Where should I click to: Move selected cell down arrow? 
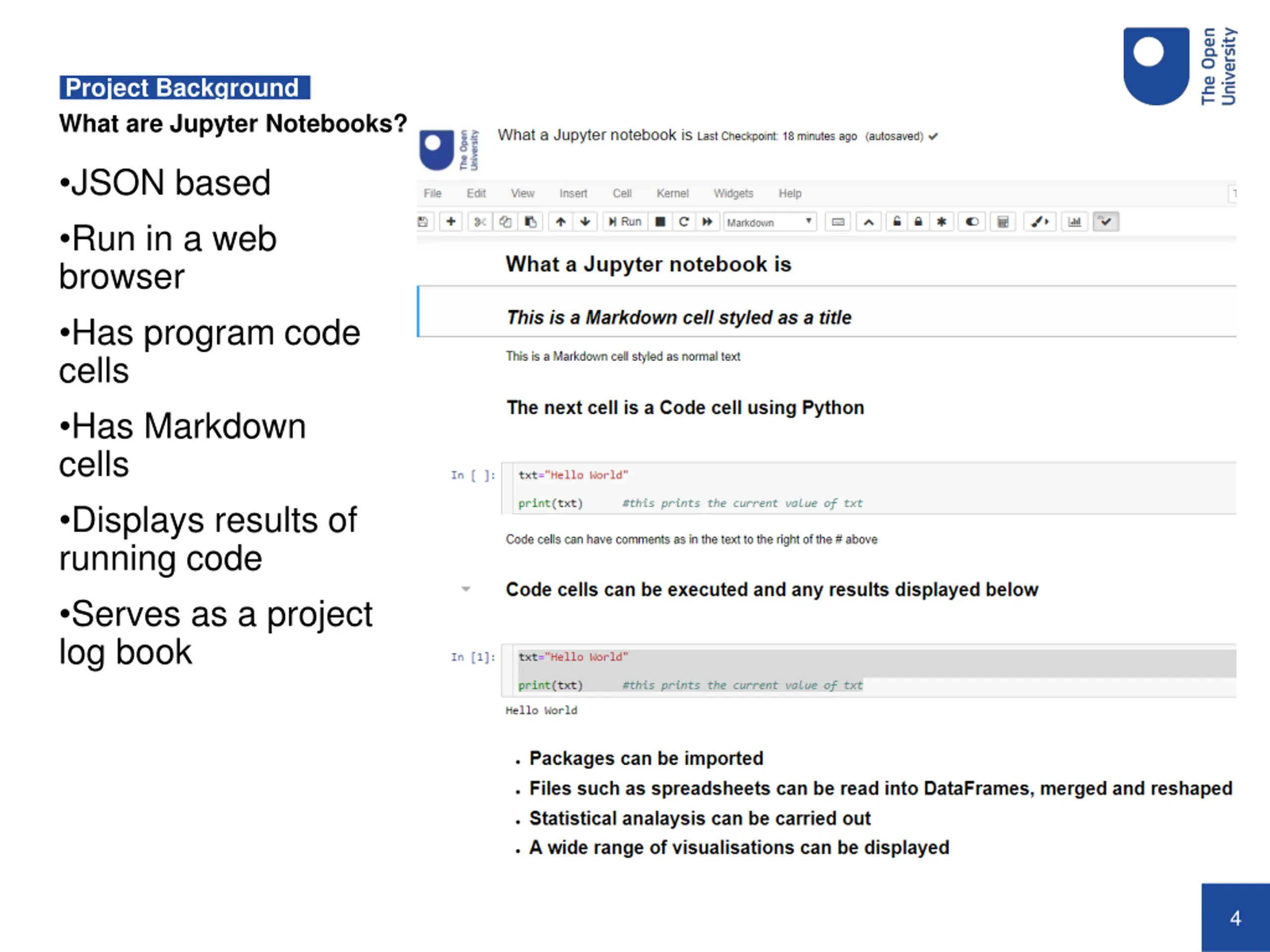(x=585, y=222)
